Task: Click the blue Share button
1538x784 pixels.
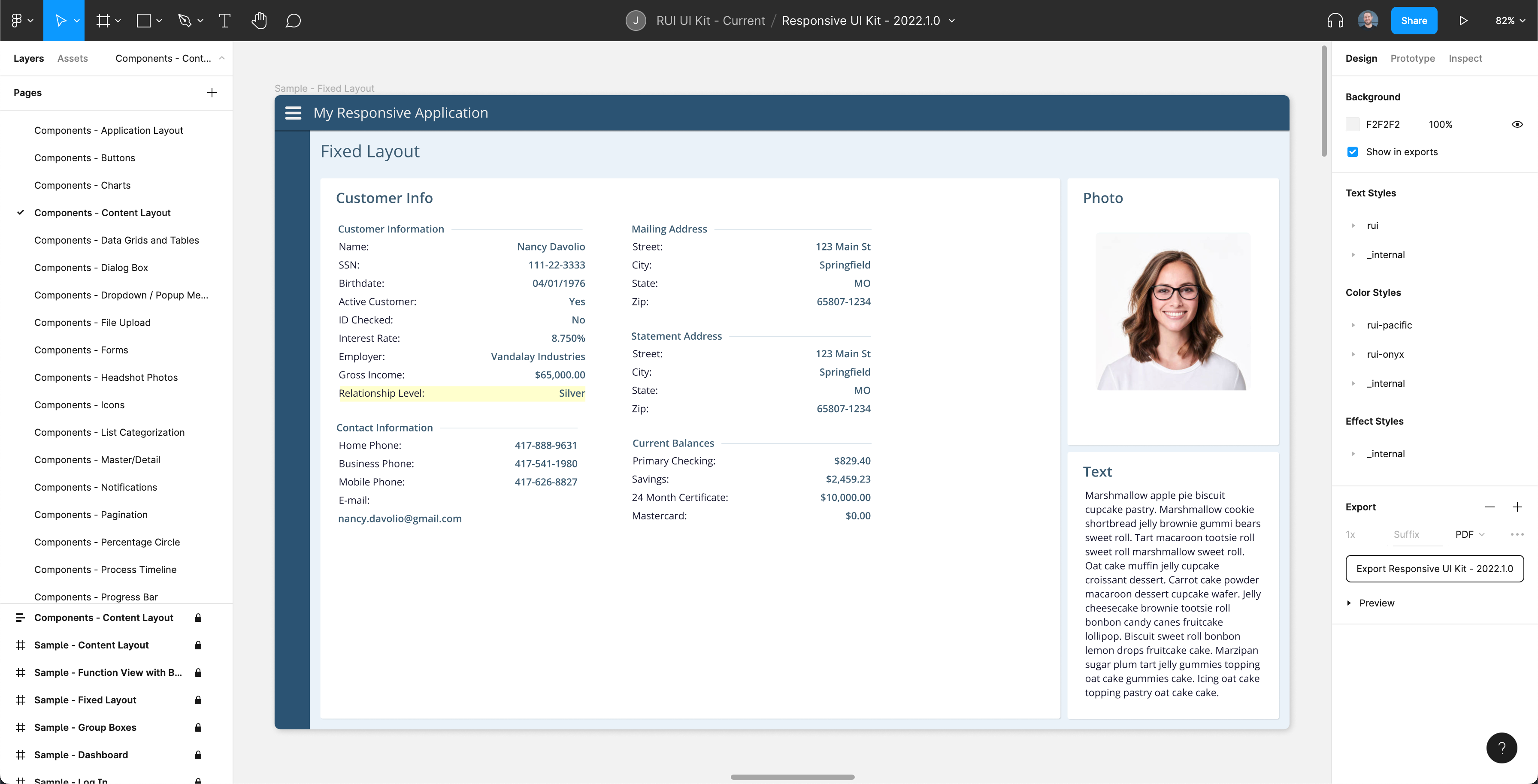Action: 1413,21
